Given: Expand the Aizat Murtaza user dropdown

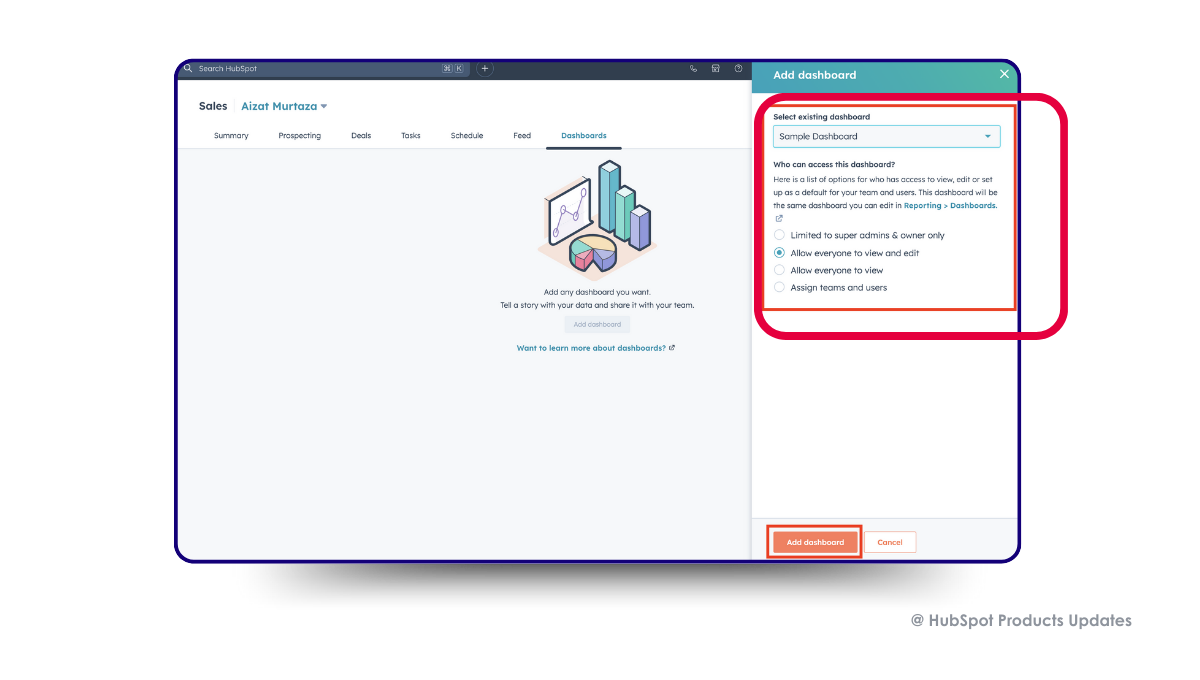Looking at the screenshot, I should tap(284, 106).
